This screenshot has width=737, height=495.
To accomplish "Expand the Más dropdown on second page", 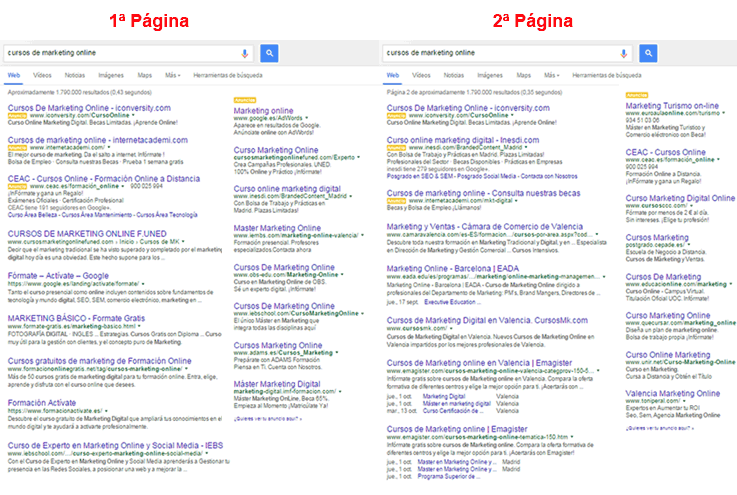I will (x=552, y=75).
